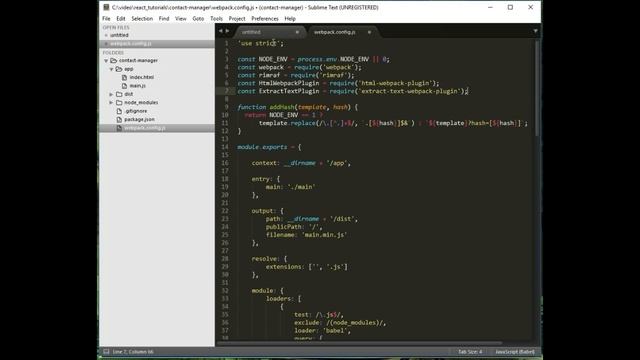Click the package.json file icon
640x360 pixels.
click(x=119, y=120)
